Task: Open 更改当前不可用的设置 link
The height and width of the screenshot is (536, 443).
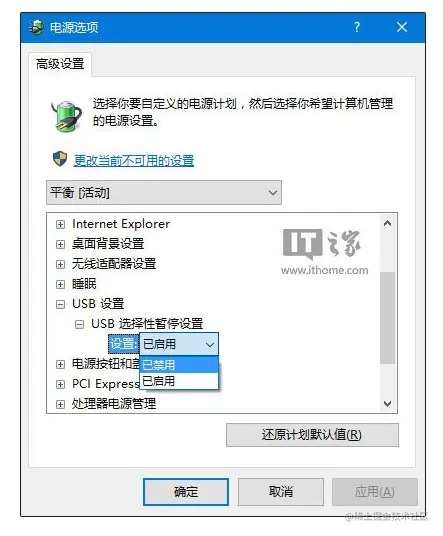Action: coord(134,160)
